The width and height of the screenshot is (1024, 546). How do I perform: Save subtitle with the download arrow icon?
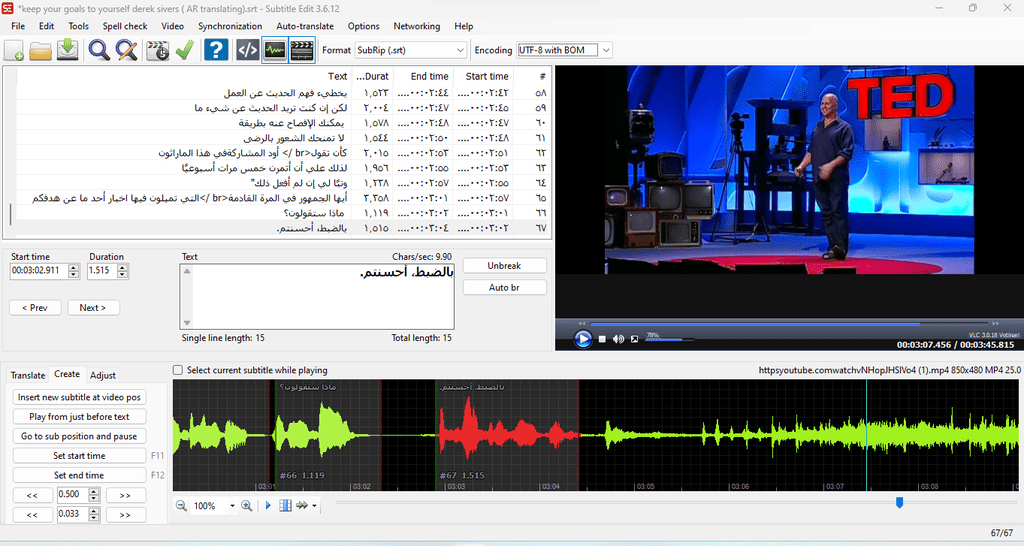pos(67,50)
